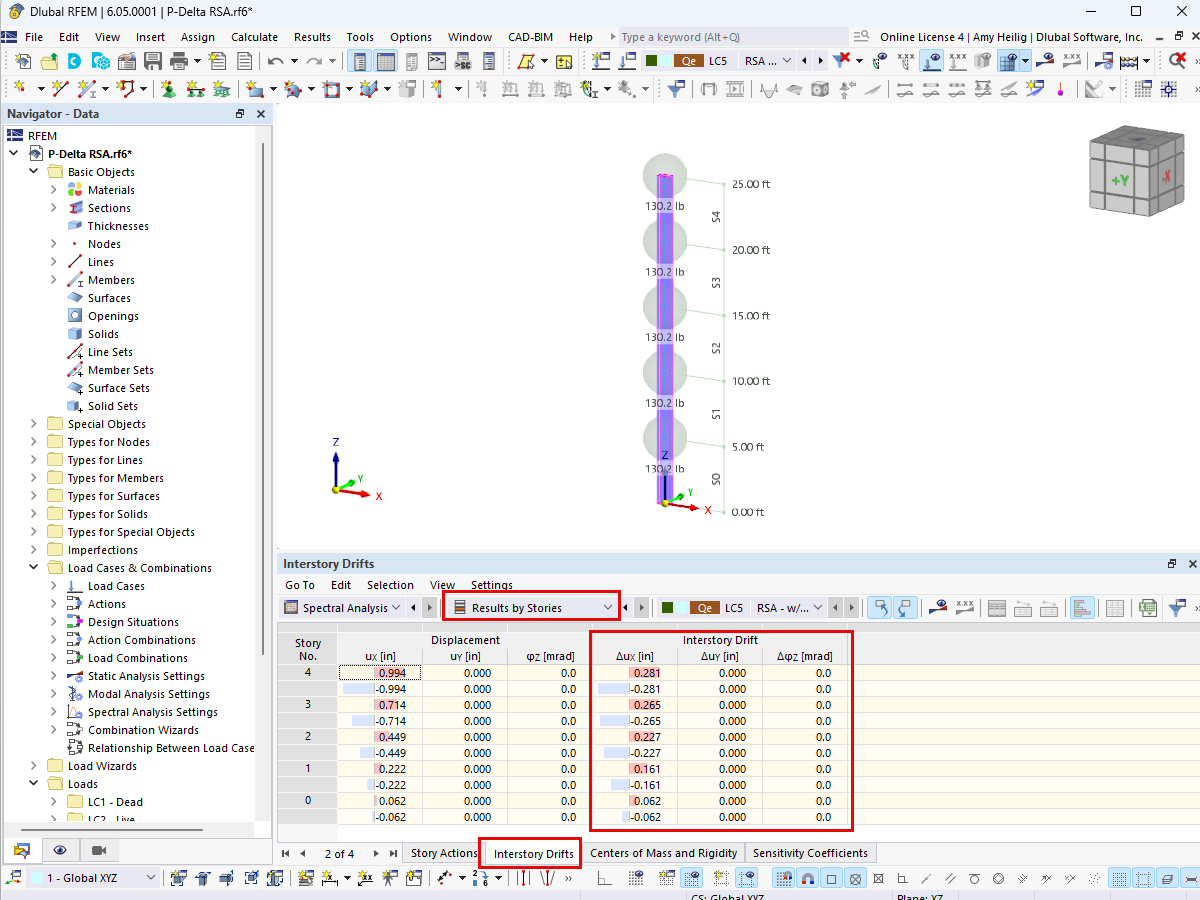This screenshot has height=900, width=1200.
Task: Toggle the display navigator eye icon
Action: coord(60,850)
